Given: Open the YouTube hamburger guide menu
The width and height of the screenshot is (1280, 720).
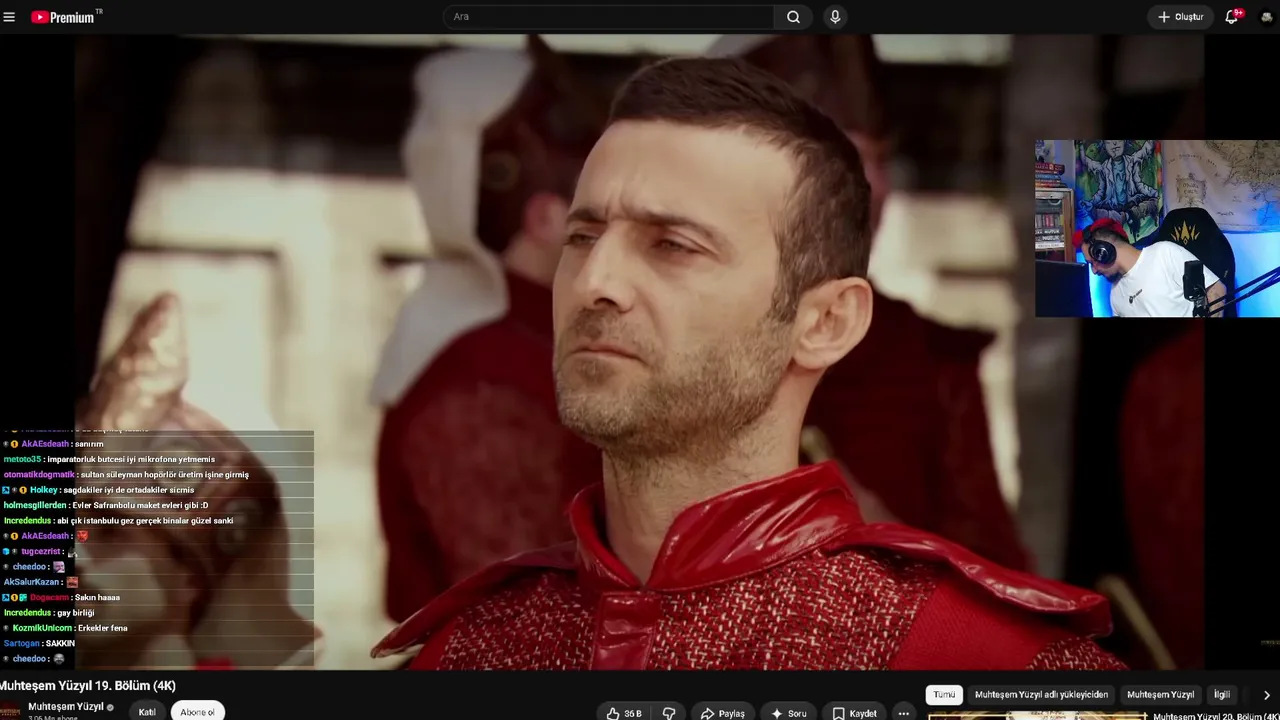Looking at the screenshot, I should (9, 17).
